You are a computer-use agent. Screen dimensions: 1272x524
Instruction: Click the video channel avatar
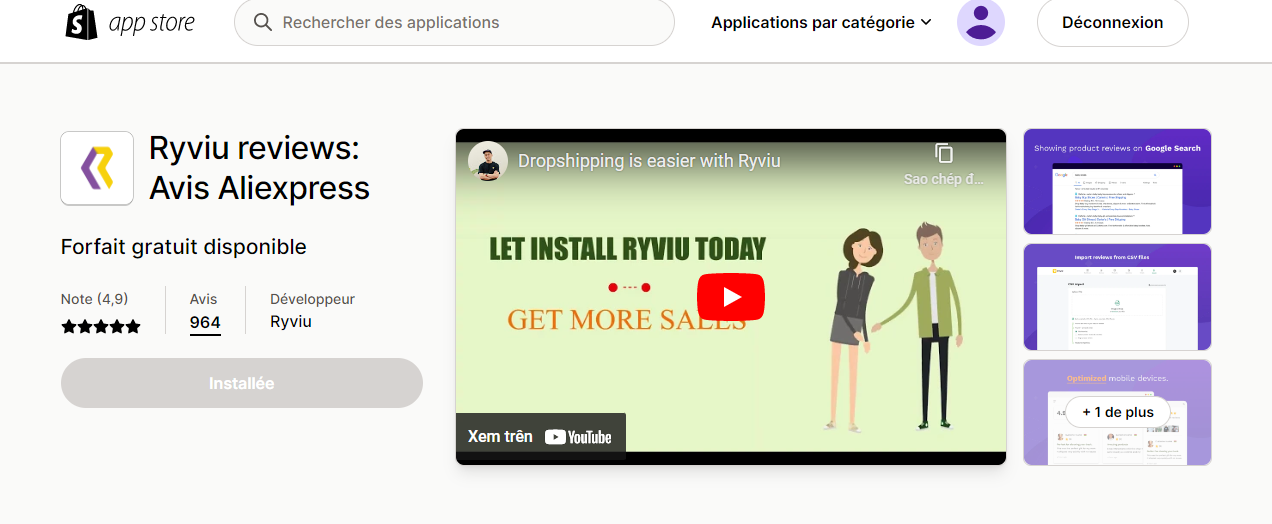(x=488, y=161)
